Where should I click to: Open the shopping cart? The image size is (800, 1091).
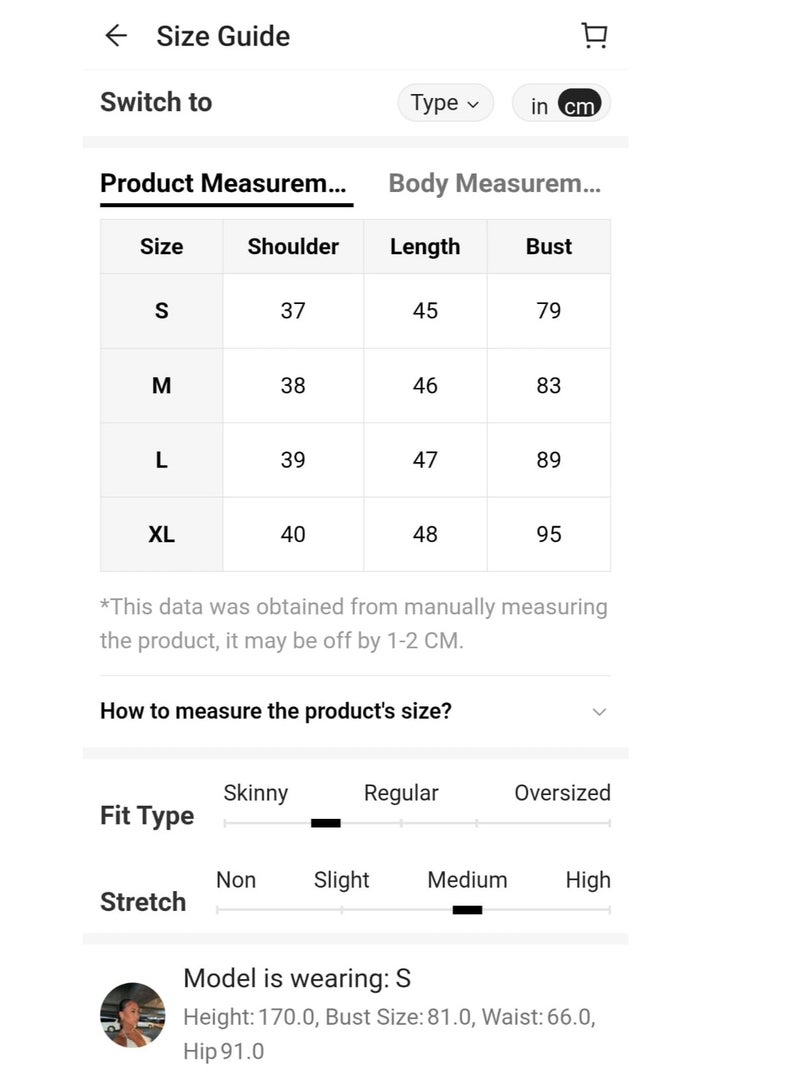tap(594, 36)
